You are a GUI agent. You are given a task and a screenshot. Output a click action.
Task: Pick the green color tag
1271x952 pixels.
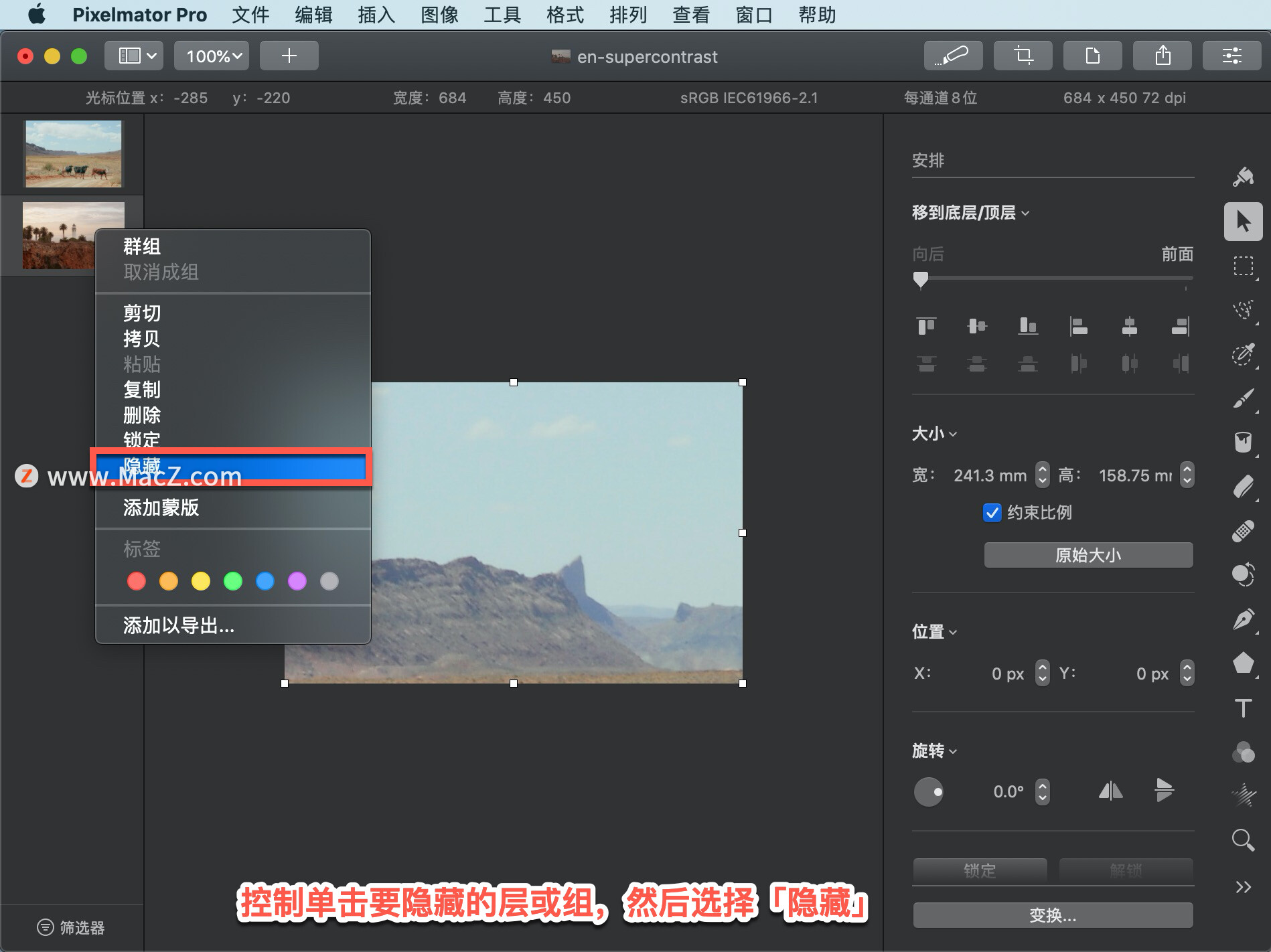233,581
